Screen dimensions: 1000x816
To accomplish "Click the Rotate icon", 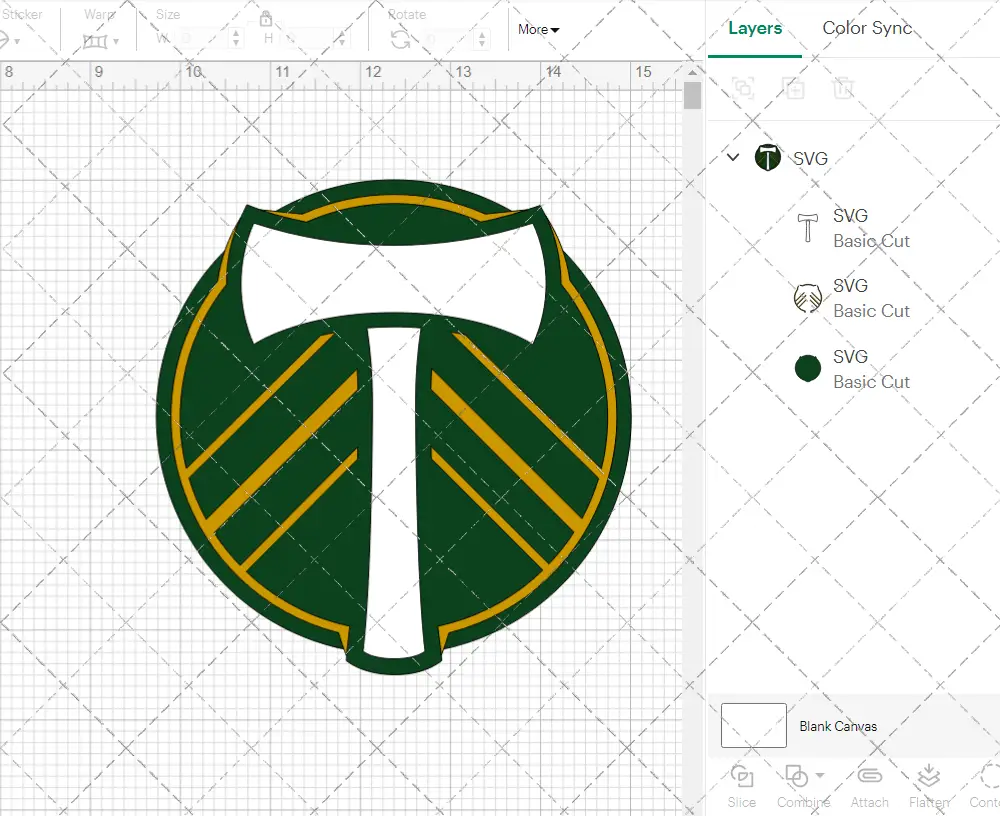I will tap(401, 40).
